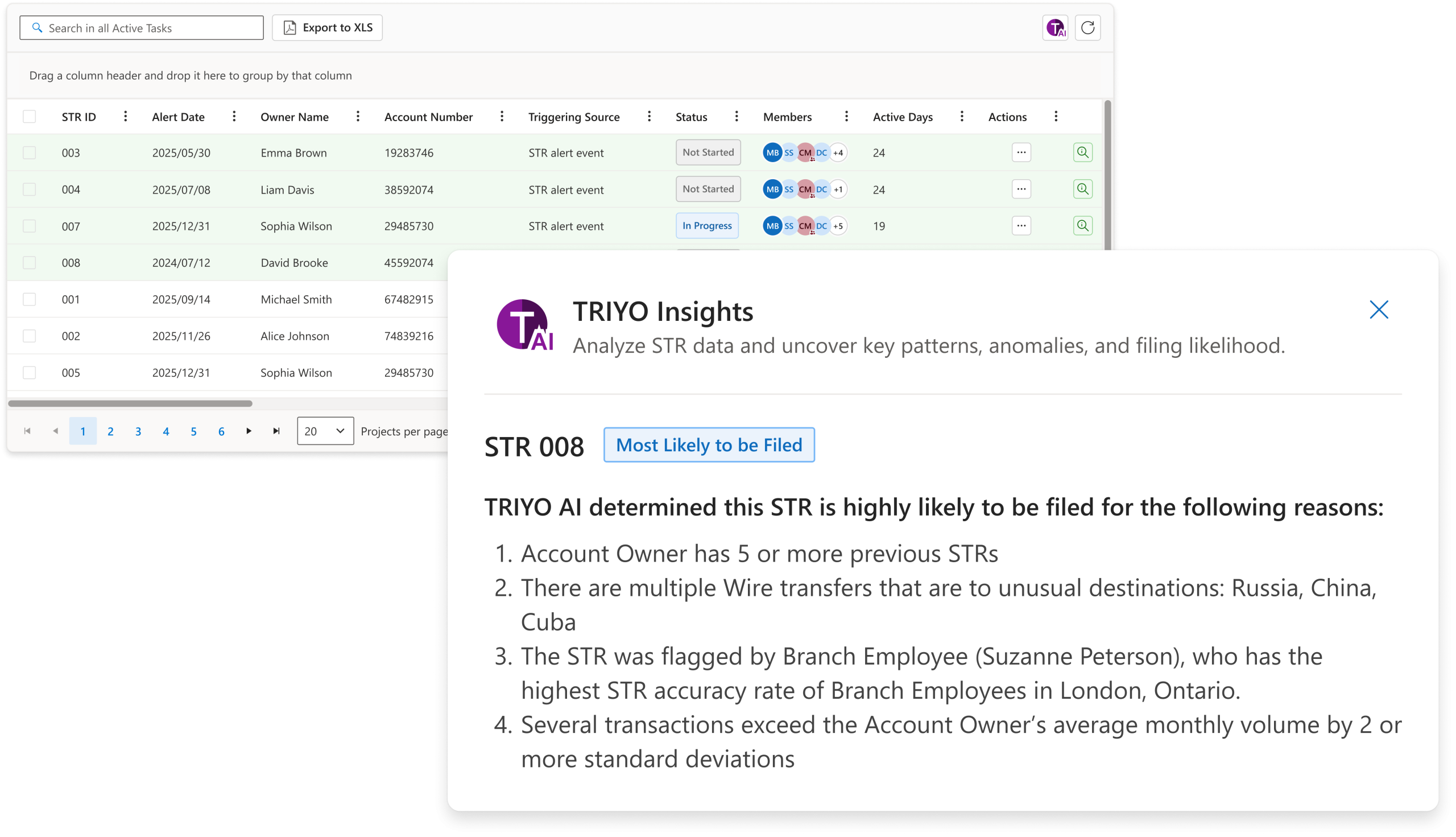Open actions ellipsis for Liam Davis row
The width and height of the screenshot is (1456, 837).
1021,189
